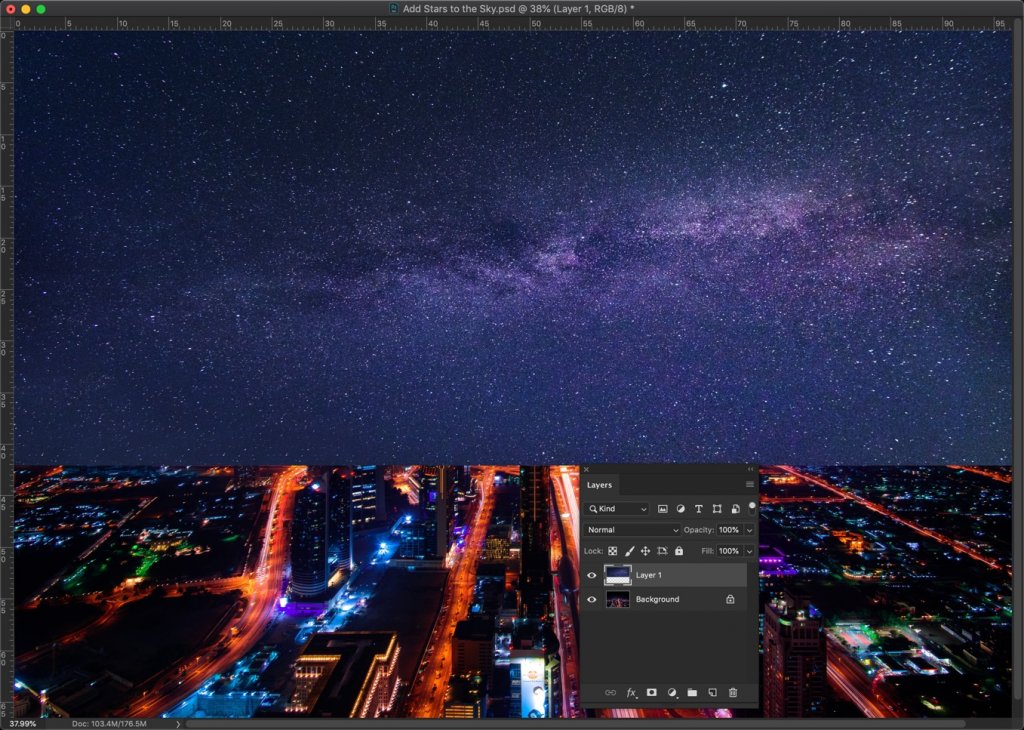
Task: Click the lock all padlock icon
Action: point(679,551)
